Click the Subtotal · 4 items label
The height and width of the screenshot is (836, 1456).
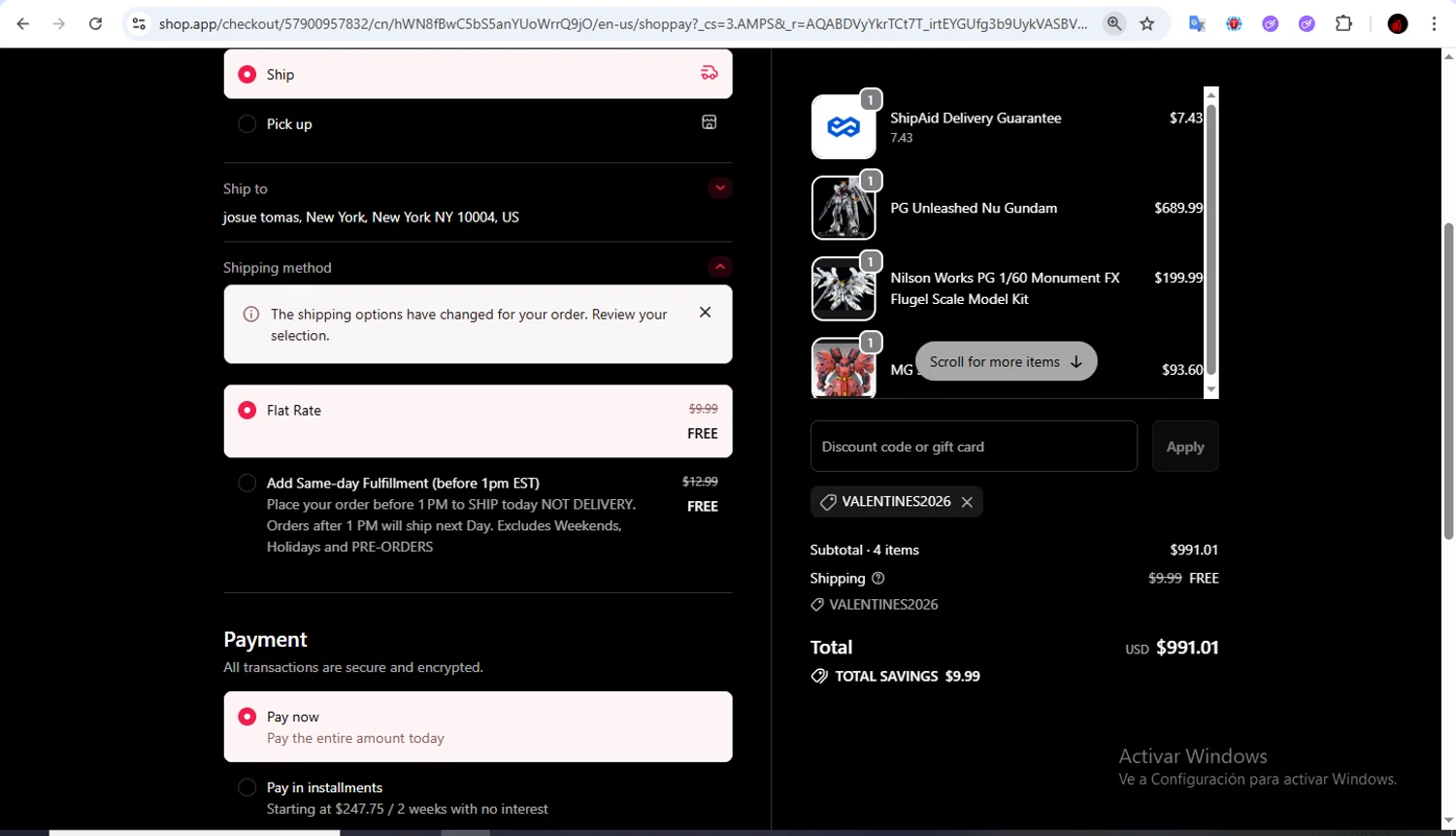pos(865,550)
